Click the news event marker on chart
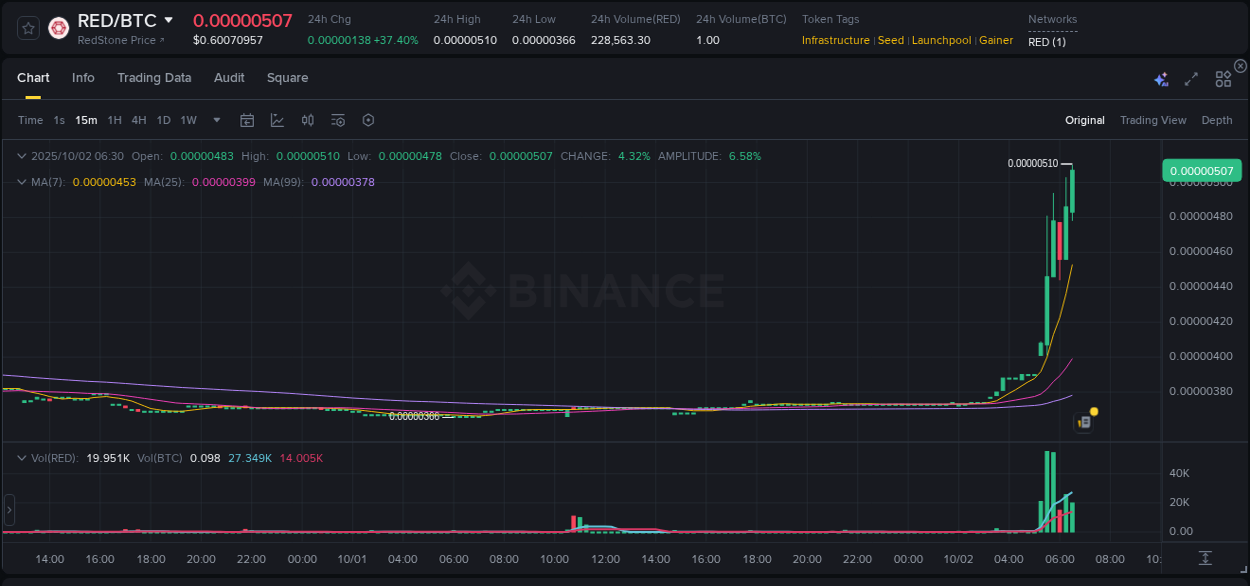The height and width of the screenshot is (586, 1250). [x=1084, y=422]
